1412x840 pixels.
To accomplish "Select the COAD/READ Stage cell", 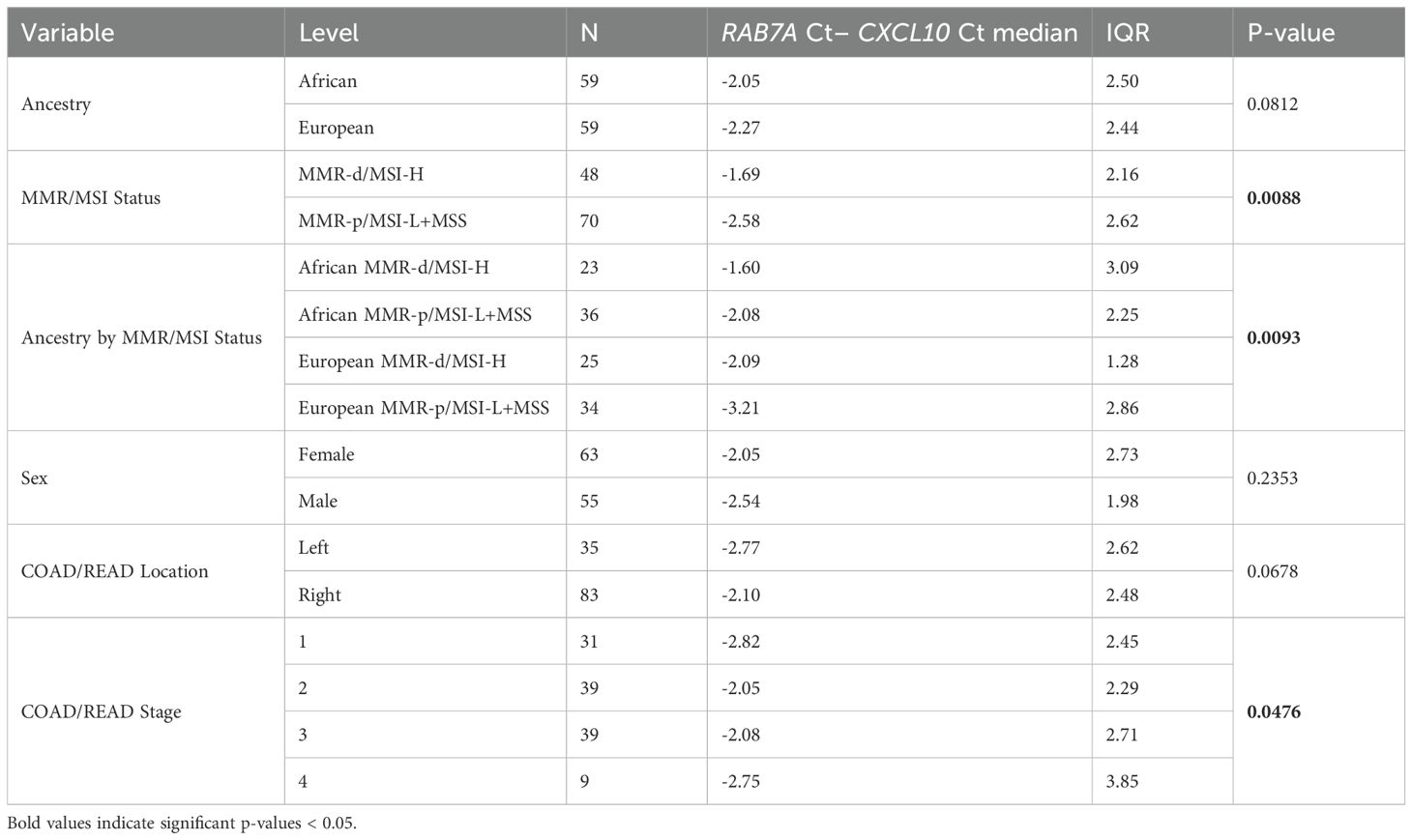I will 101,712.
